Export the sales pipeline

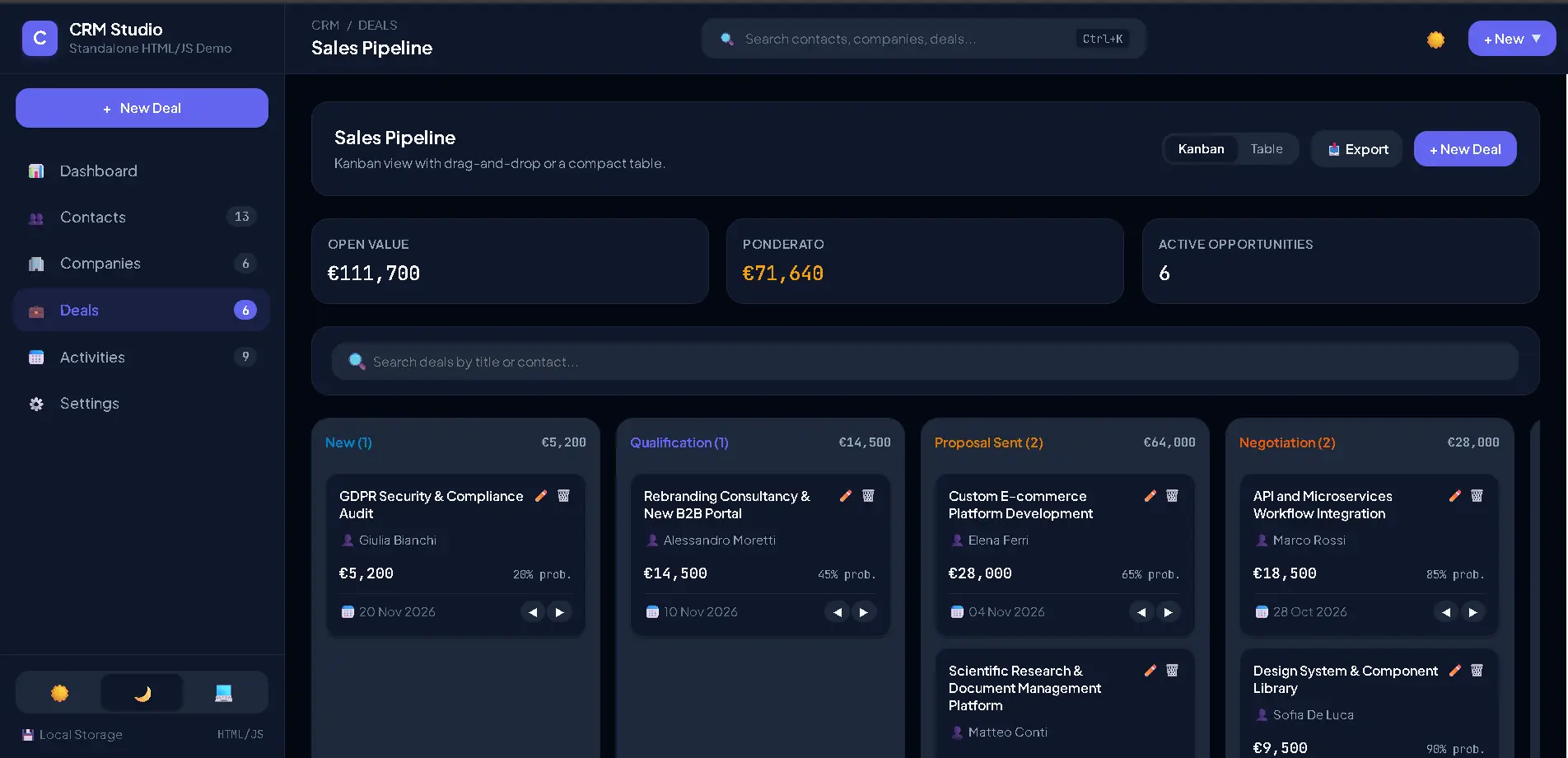pyautogui.click(x=1357, y=149)
